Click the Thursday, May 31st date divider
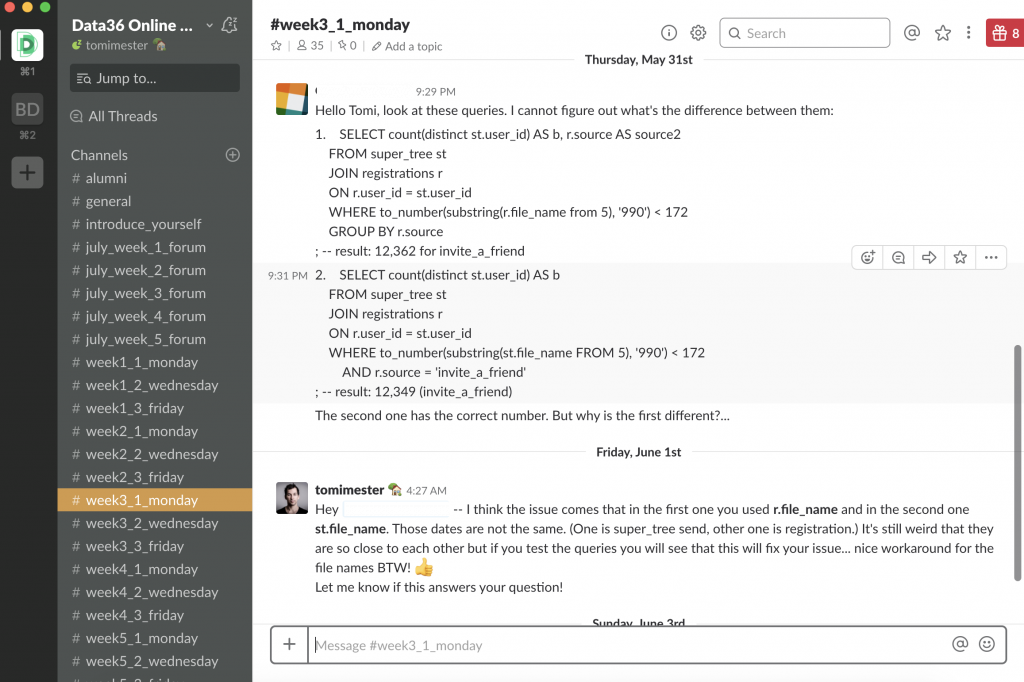The height and width of the screenshot is (682, 1024). (639, 59)
